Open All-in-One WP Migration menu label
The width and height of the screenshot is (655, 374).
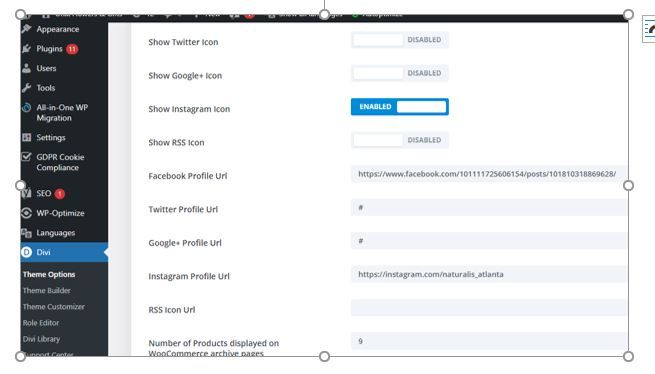[62, 112]
